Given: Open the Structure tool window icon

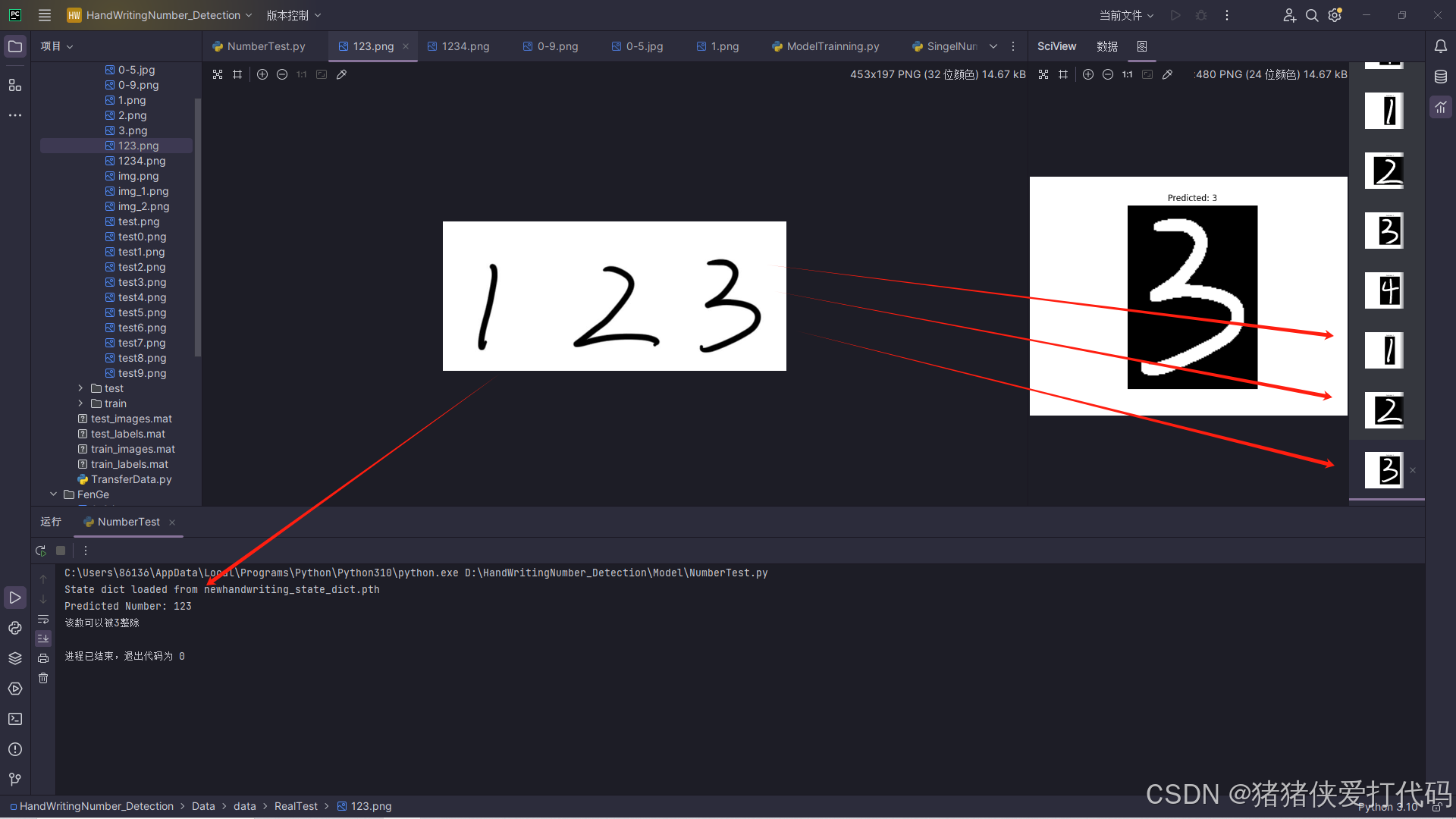Looking at the screenshot, I should [x=15, y=85].
